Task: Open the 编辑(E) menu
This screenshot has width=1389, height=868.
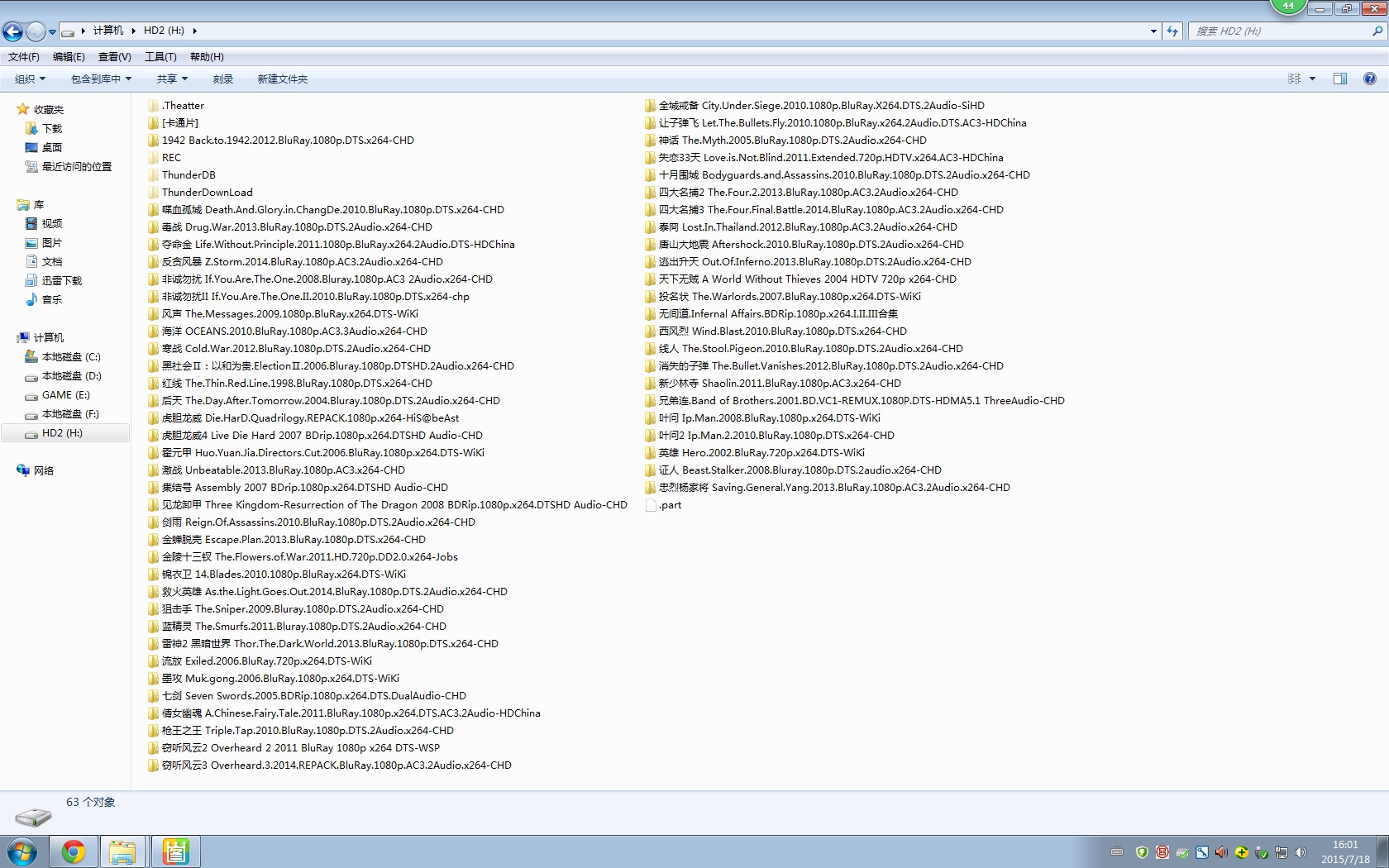Action: [69, 57]
